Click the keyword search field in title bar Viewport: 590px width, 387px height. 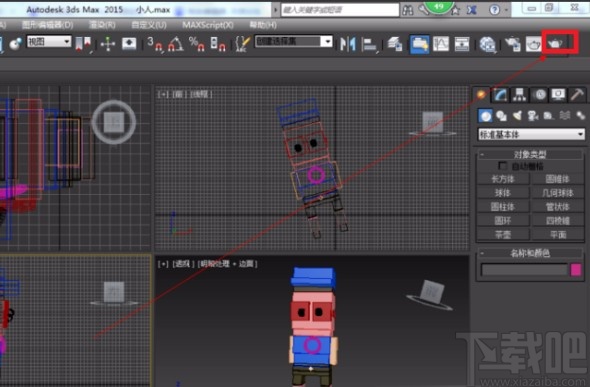(x=340, y=10)
